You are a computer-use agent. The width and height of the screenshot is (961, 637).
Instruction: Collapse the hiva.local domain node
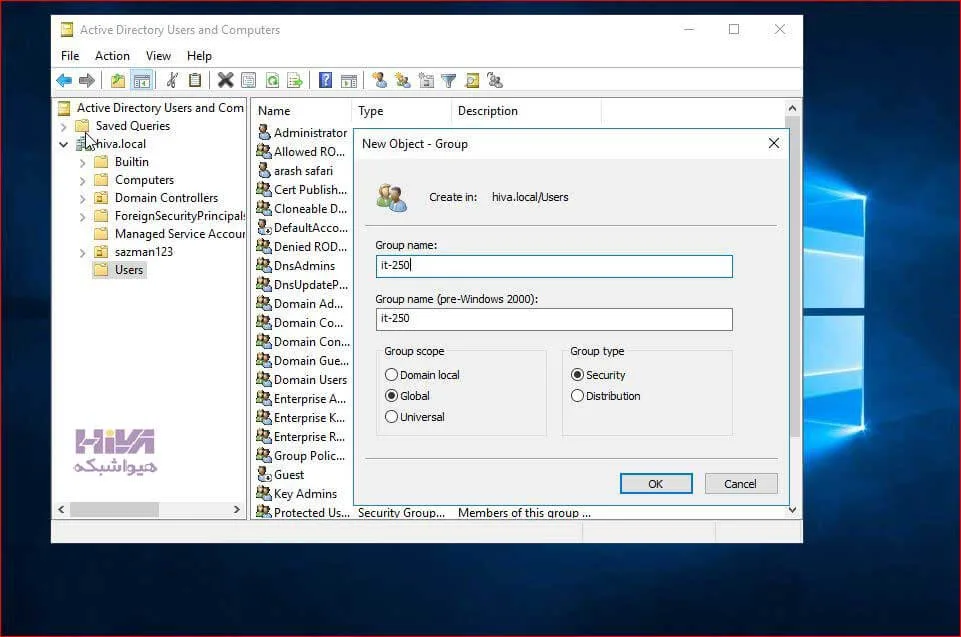click(x=63, y=145)
